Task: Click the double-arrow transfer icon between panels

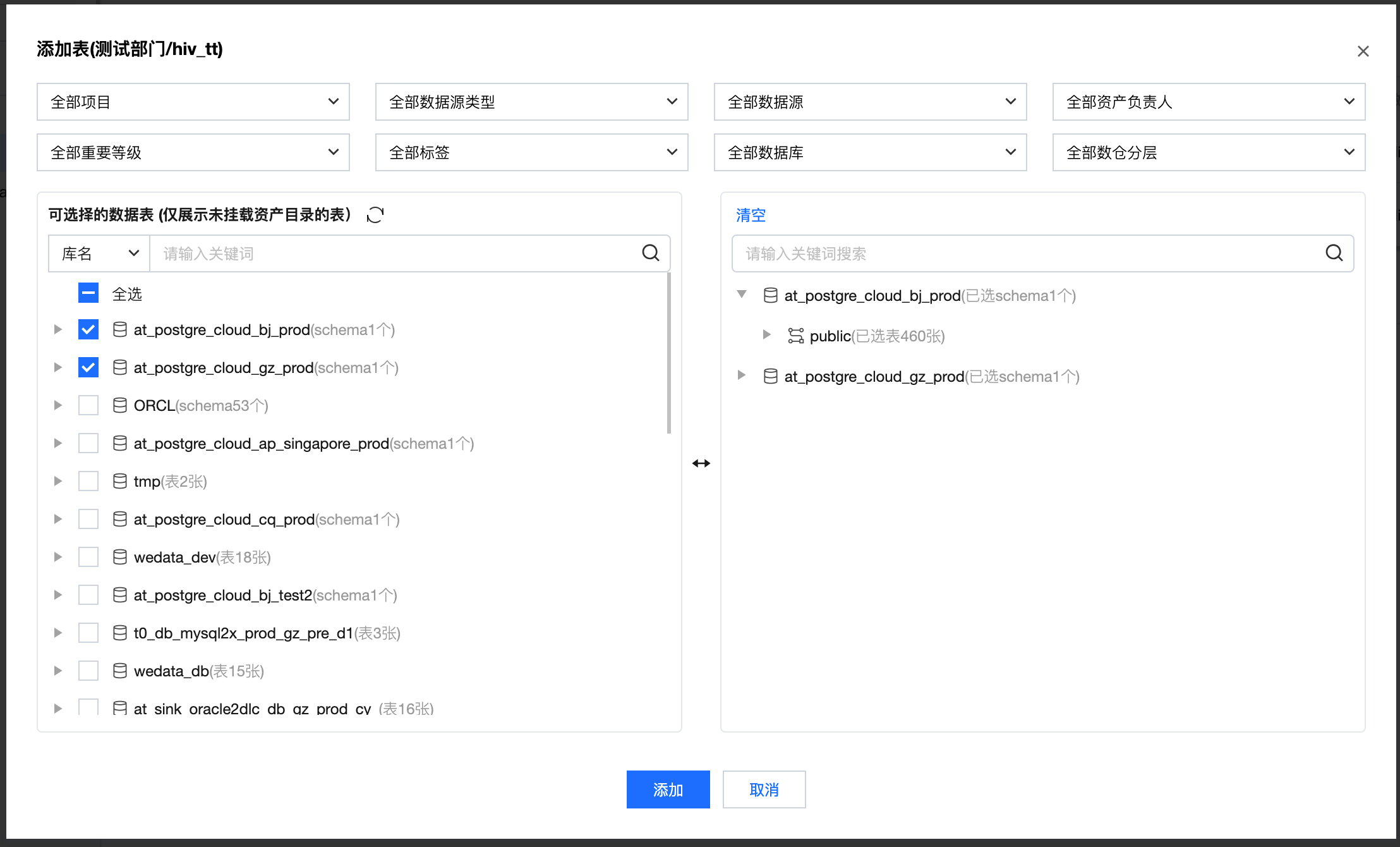Action: pos(701,463)
